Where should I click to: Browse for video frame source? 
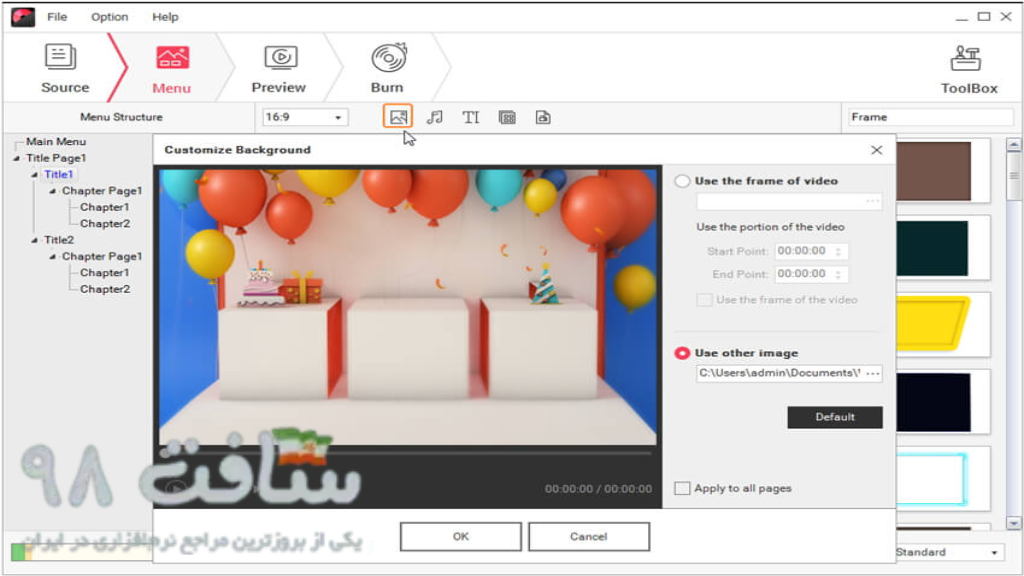click(872, 201)
